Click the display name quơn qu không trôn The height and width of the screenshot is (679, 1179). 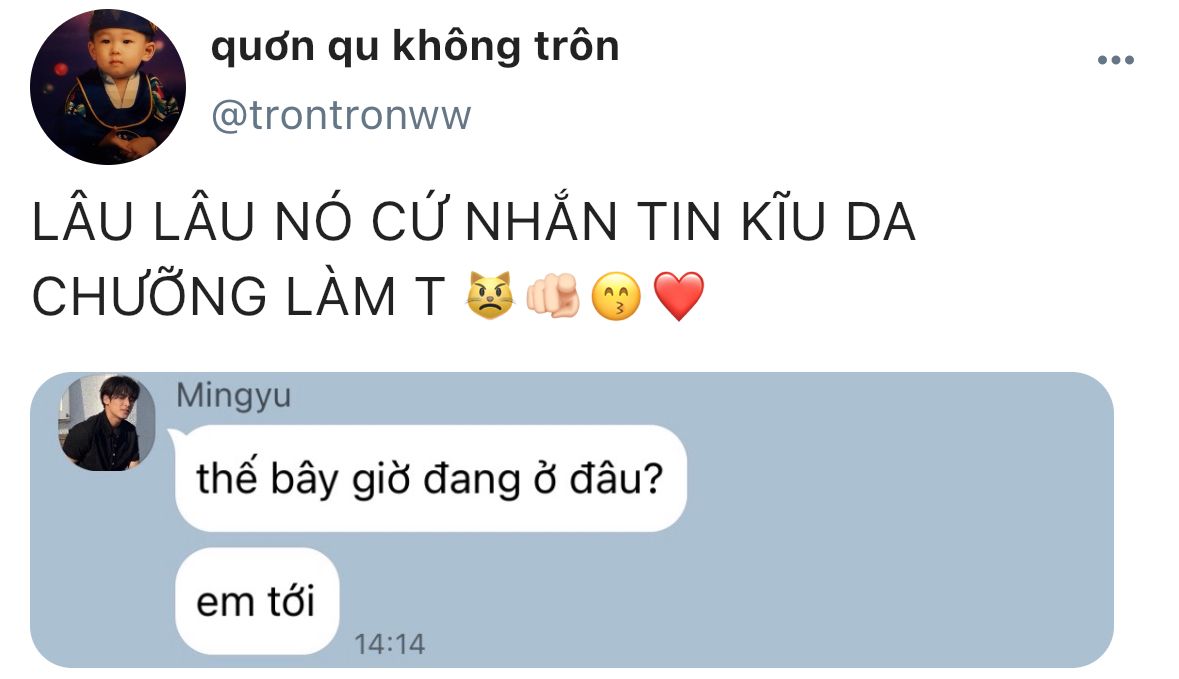pos(415,47)
